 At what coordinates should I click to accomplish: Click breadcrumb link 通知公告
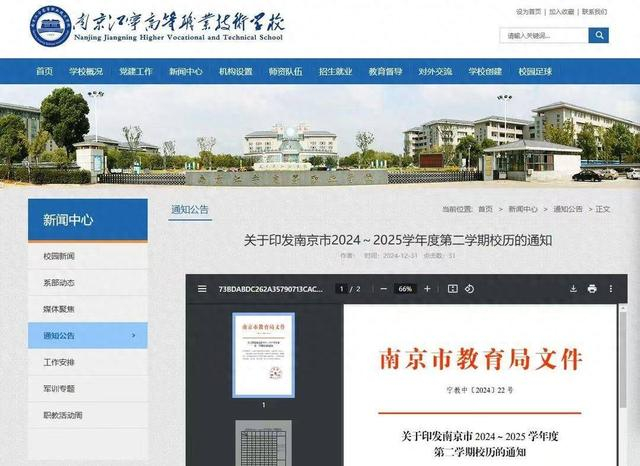click(x=568, y=209)
